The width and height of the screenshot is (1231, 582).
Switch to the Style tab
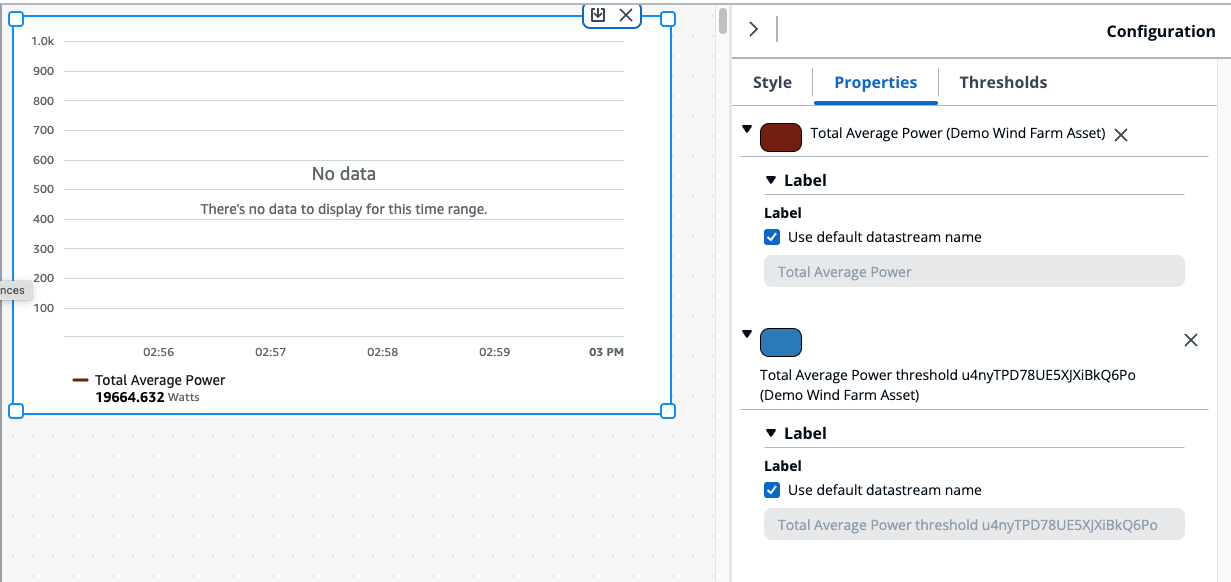pos(772,83)
